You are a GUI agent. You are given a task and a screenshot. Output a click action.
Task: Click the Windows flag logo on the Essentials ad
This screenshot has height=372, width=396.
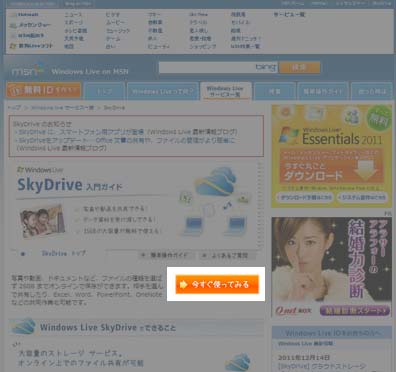(289, 136)
